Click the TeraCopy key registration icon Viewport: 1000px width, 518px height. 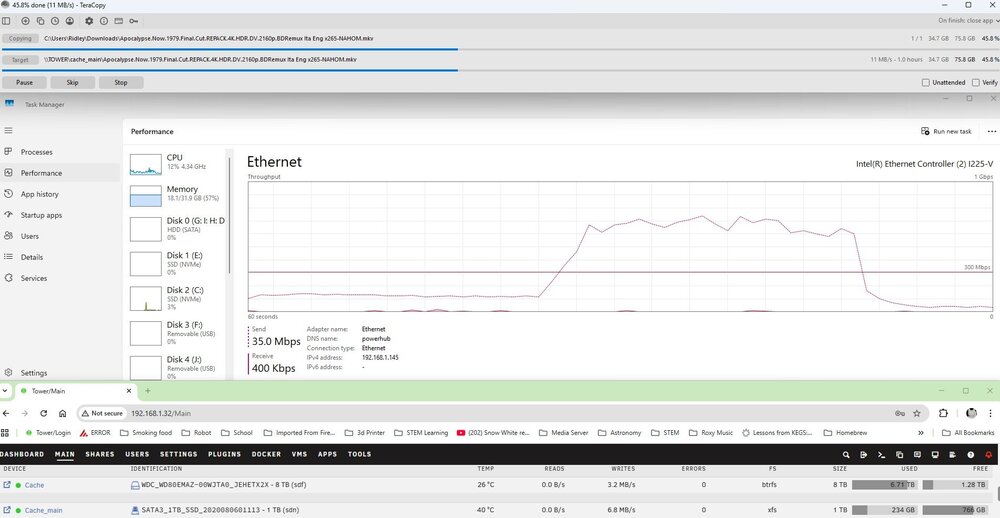pyautogui.click(x=134, y=21)
